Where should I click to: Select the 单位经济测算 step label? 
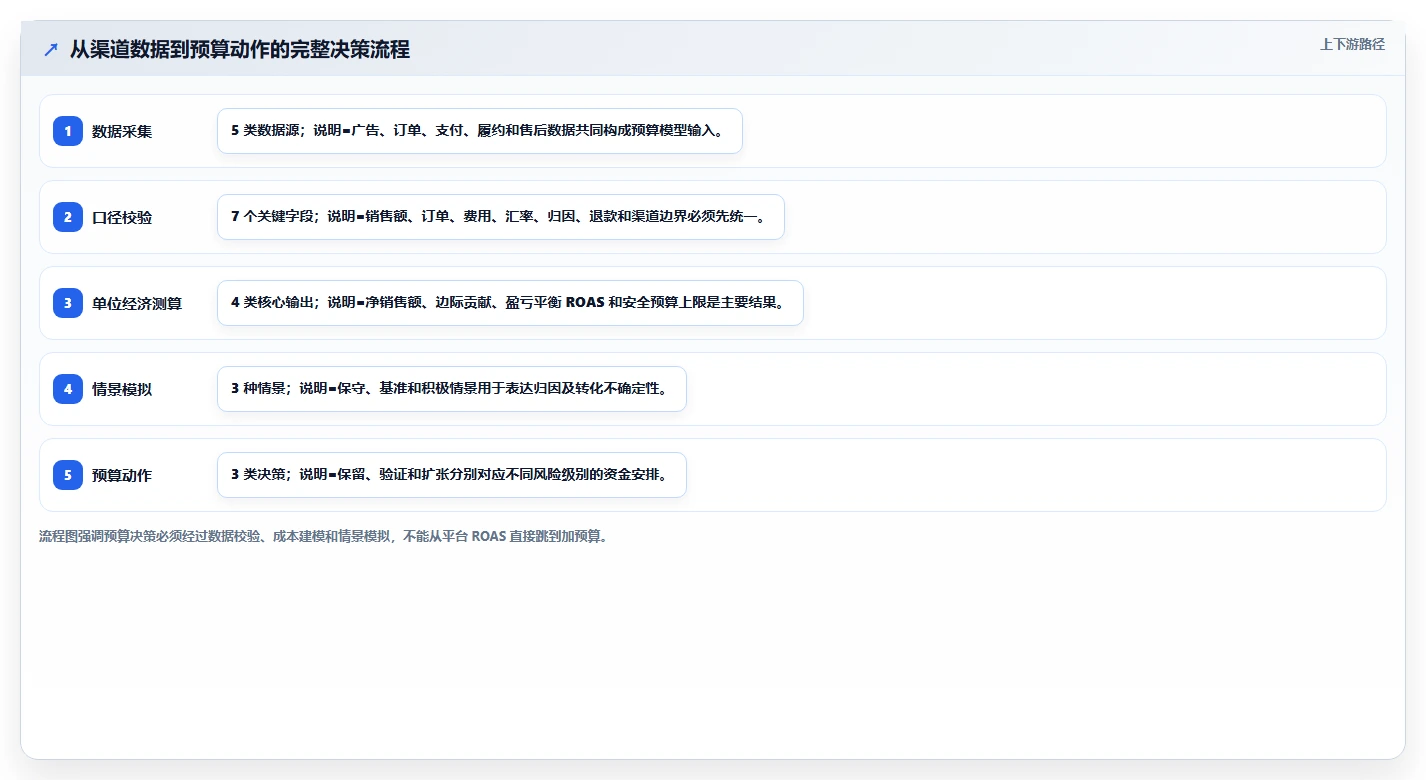(137, 303)
